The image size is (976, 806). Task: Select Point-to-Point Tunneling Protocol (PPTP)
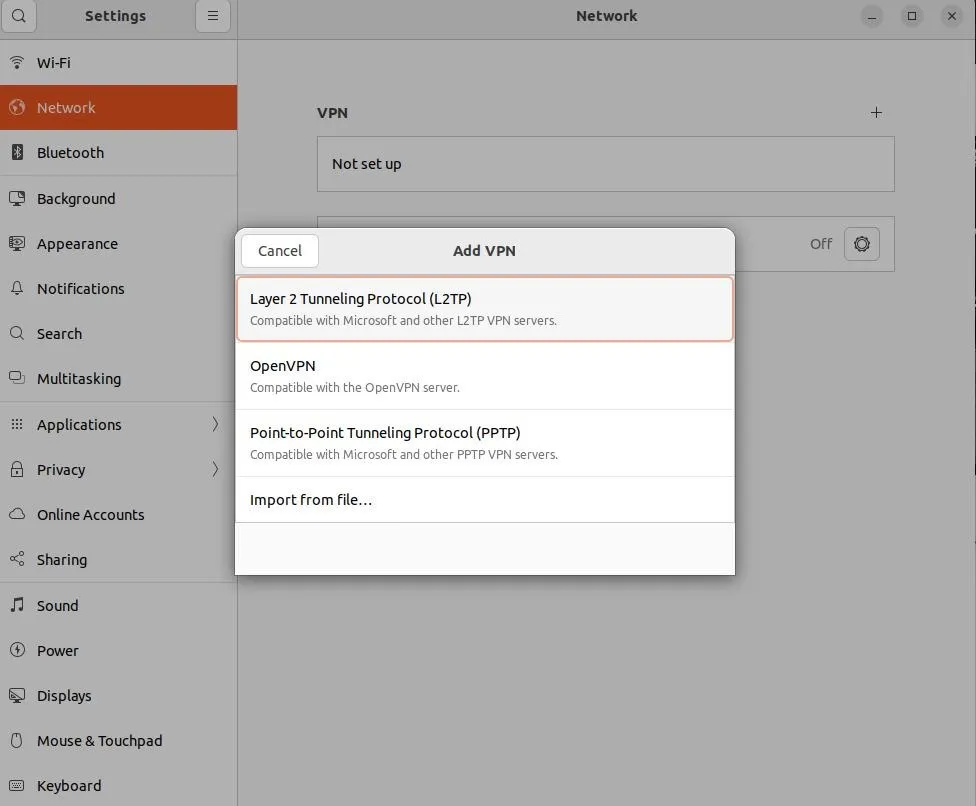(484, 443)
